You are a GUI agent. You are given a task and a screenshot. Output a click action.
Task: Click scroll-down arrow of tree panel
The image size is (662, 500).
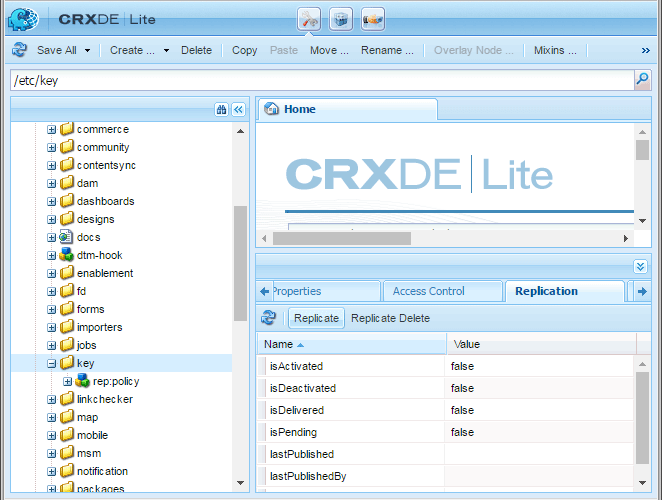click(240, 483)
